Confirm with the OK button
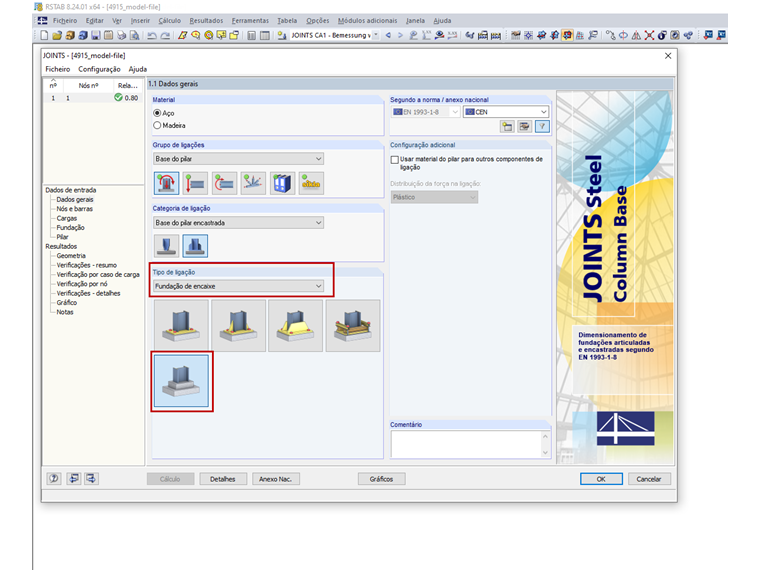Viewport: 760px width, 570px height. click(601, 479)
